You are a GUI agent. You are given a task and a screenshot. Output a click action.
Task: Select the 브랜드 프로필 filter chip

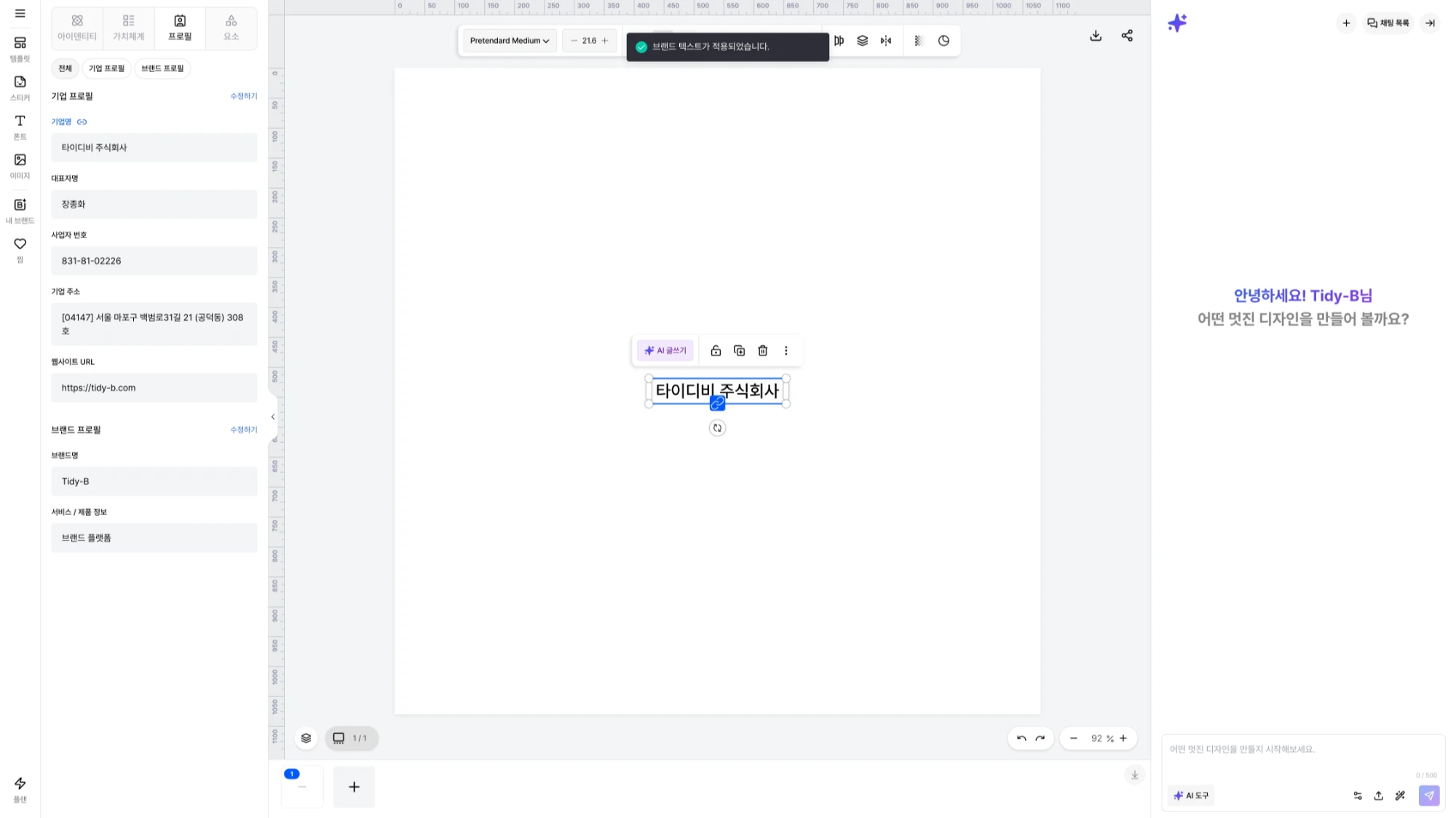[162, 68]
